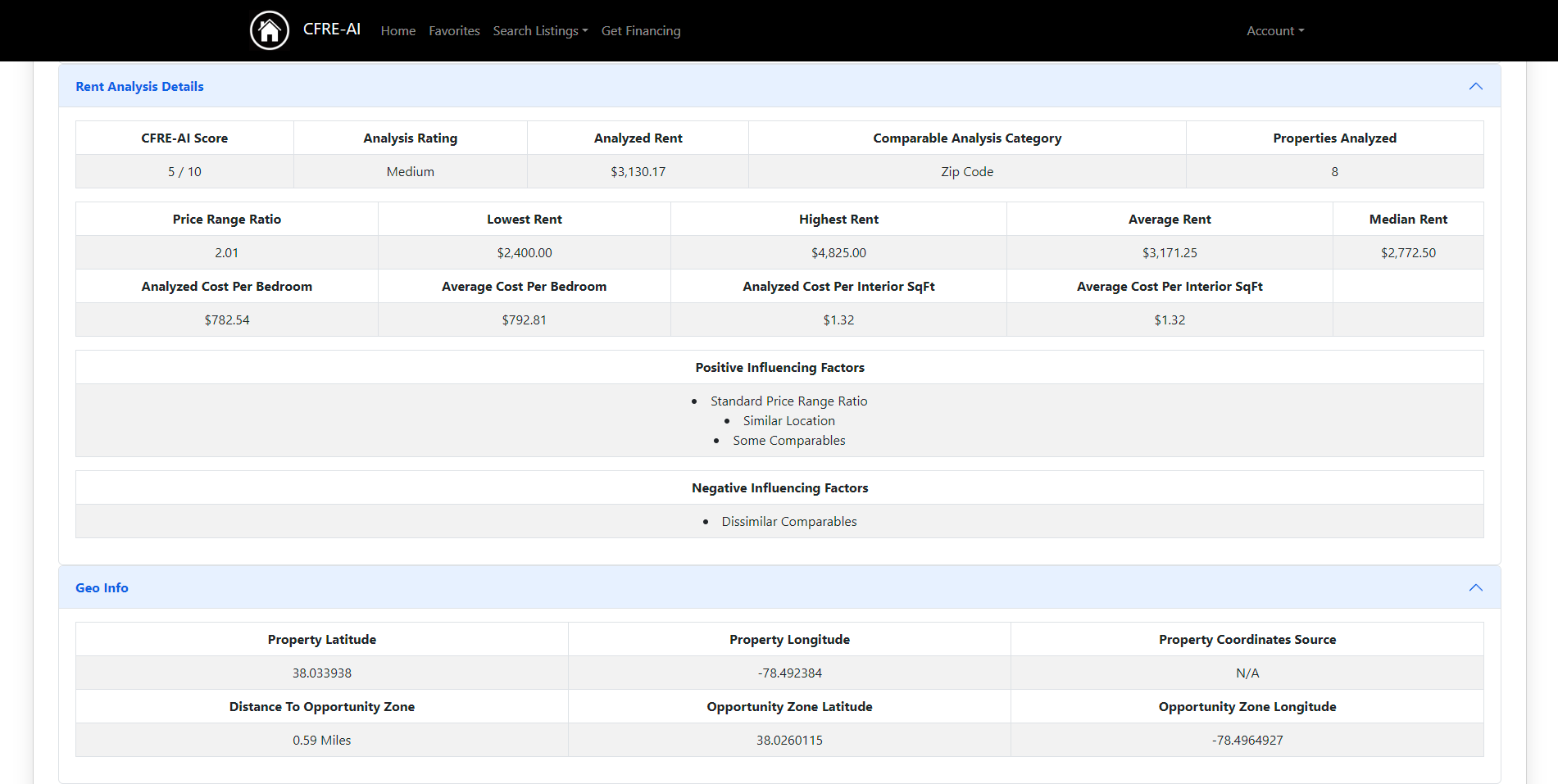Select the Properties Analyzed value 8

point(1334,171)
